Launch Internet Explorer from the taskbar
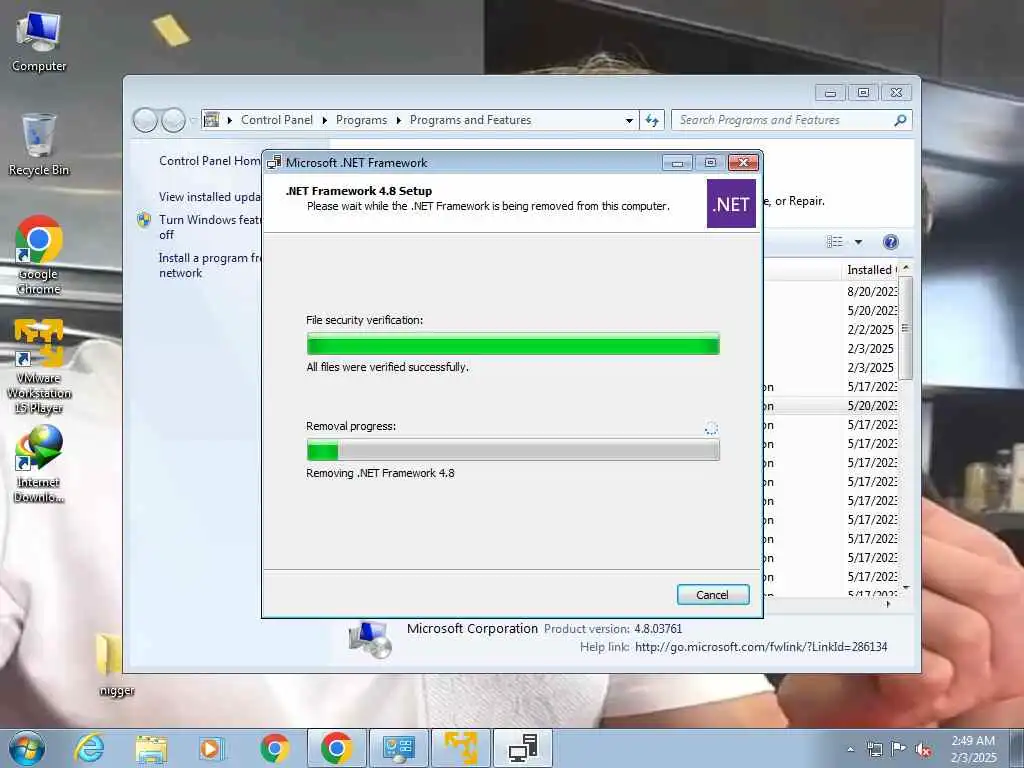This screenshot has height=768, width=1024. (x=89, y=748)
